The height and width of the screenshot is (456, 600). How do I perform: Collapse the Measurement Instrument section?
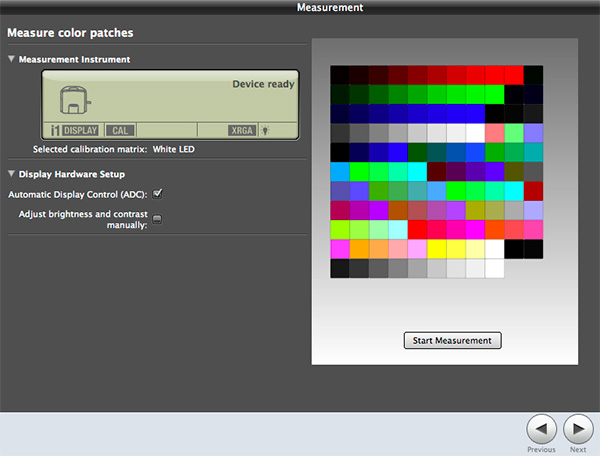tap(12, 60)
